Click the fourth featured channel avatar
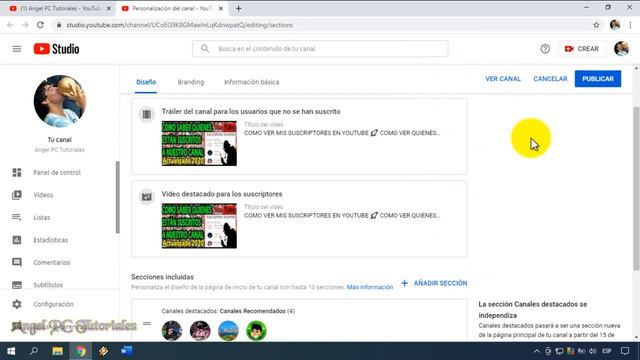 tap(256, 330)
